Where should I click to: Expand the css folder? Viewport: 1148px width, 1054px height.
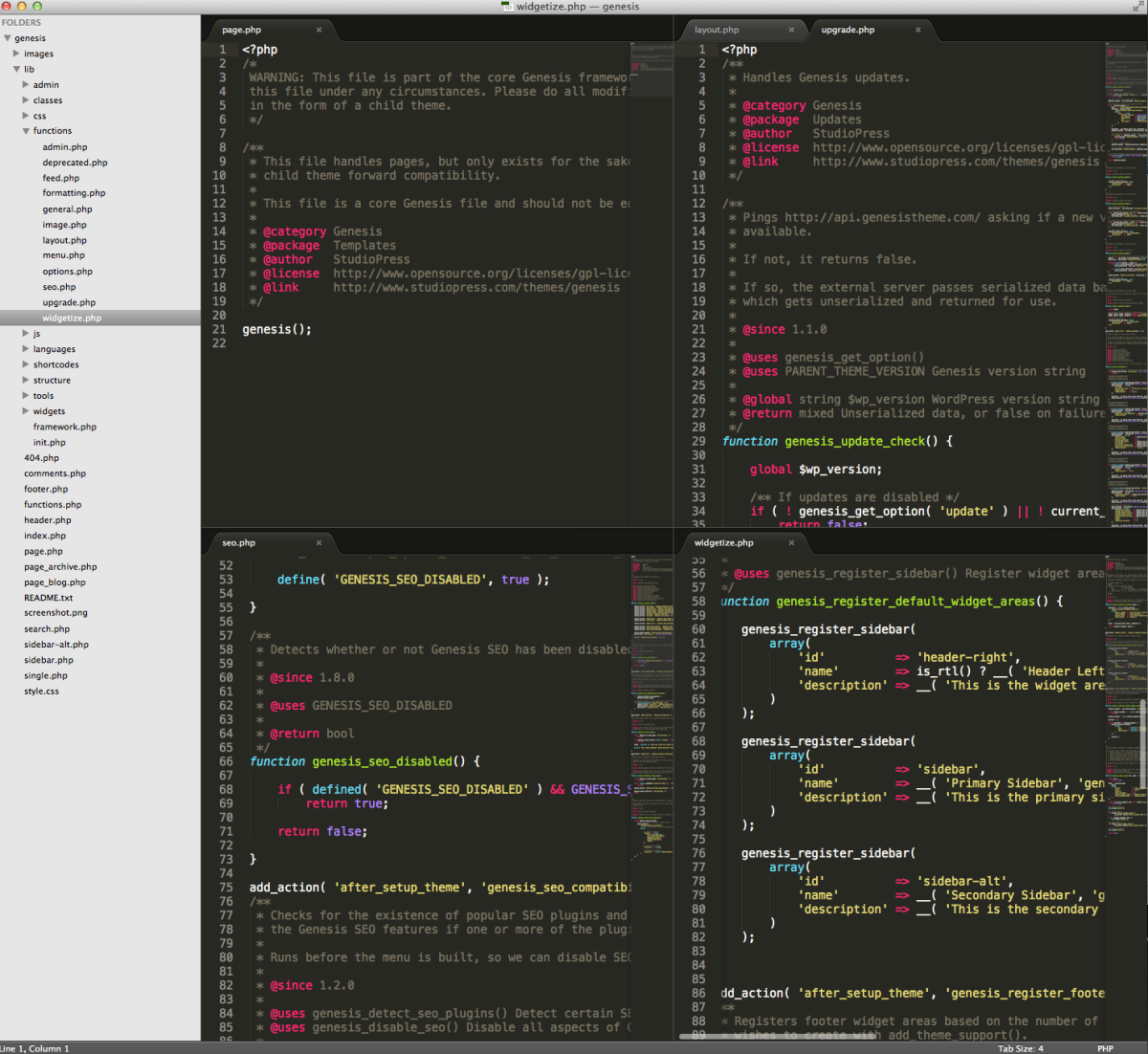tap(26, 116)
